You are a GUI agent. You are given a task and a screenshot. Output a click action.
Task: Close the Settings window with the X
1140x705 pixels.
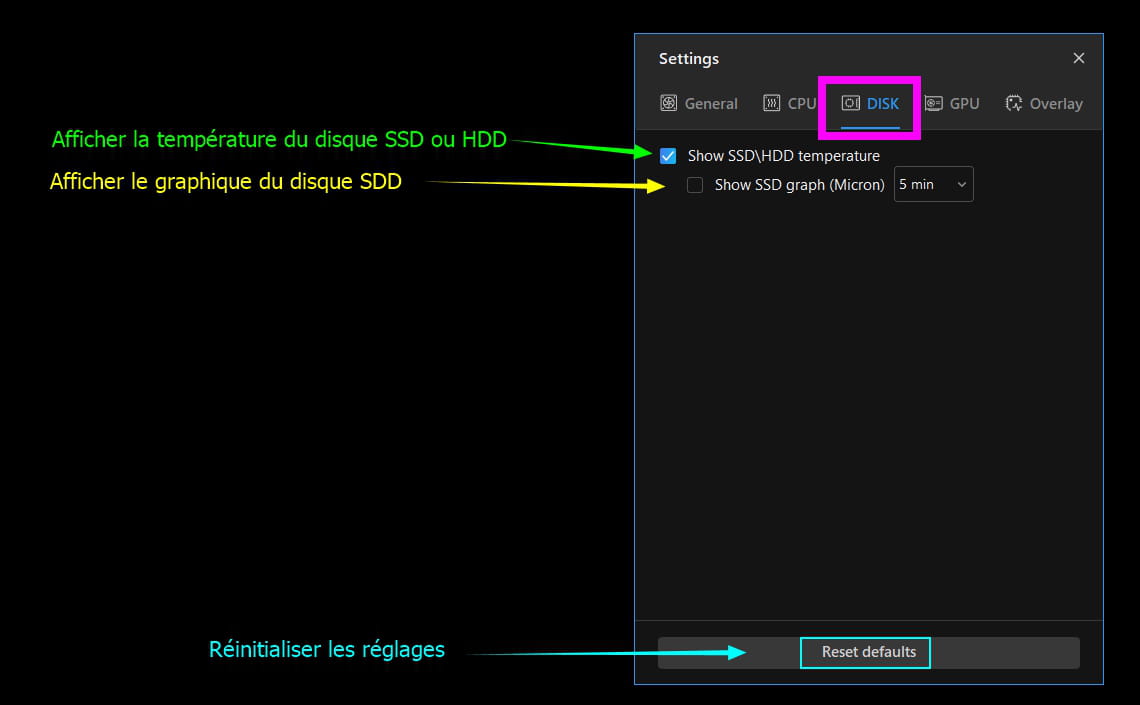pyautogui.click(x=1078, y=58)
